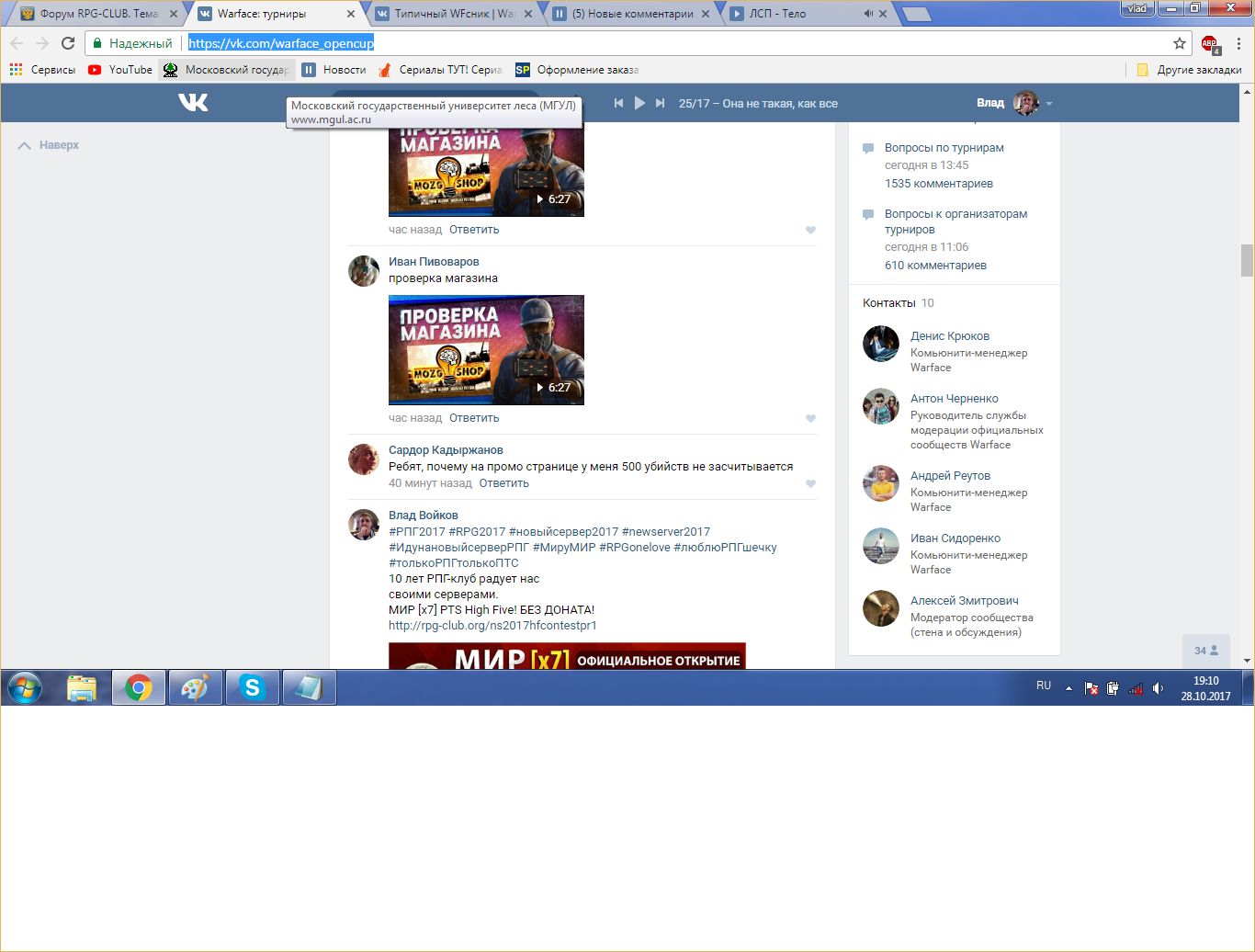Reload the current page
1255x952 pixels.
click(x=68, y=43)
